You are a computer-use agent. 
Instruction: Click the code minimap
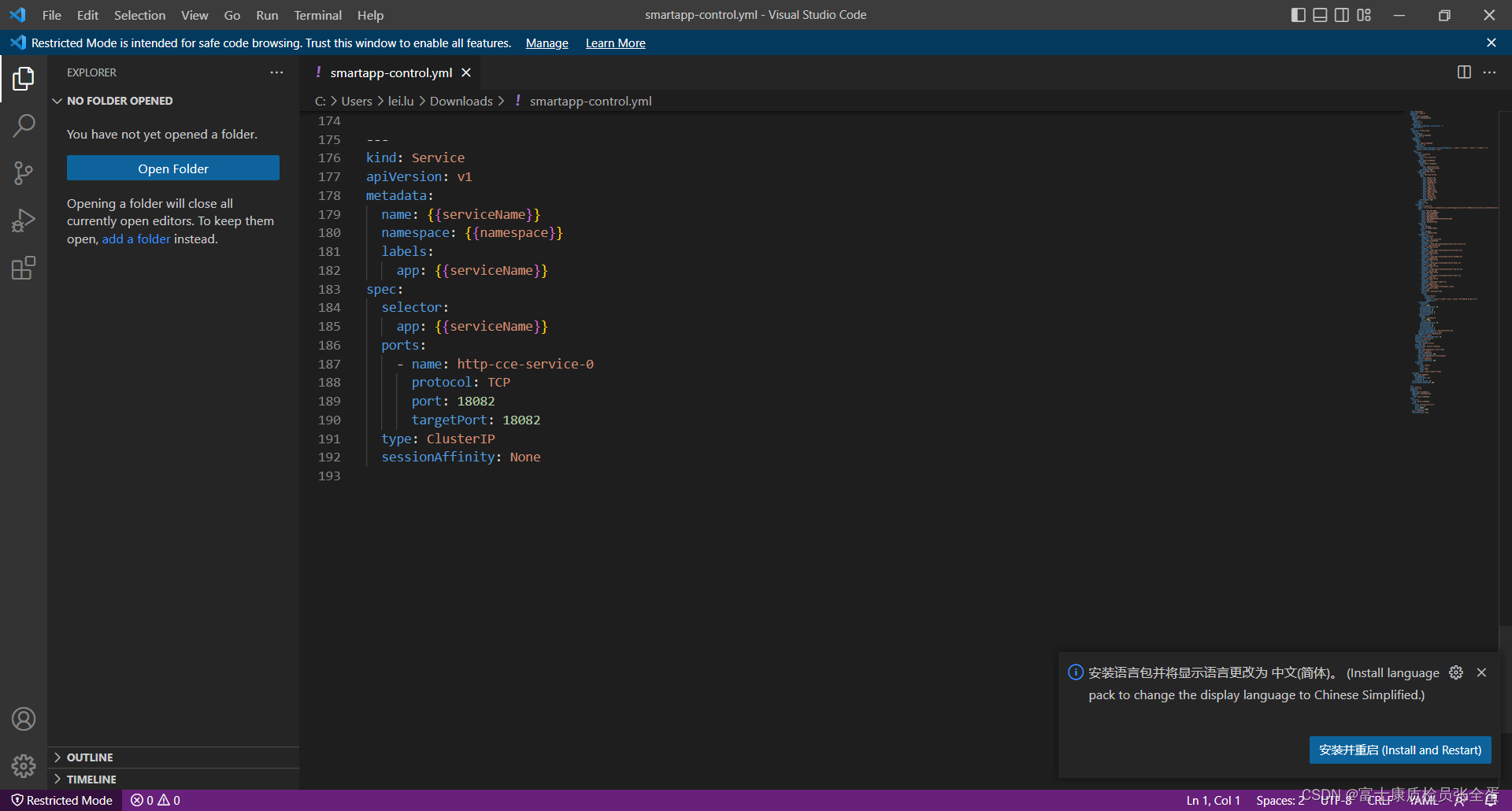[1453, 262]
